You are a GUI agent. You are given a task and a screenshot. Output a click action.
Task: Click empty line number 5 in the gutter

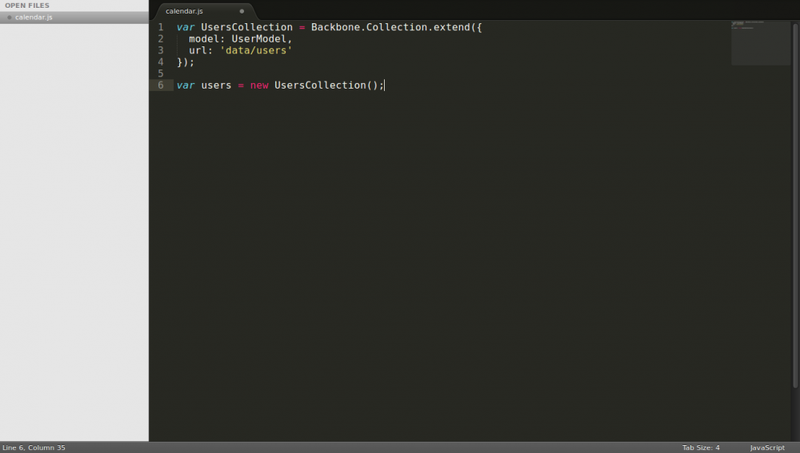pos(160,73)
